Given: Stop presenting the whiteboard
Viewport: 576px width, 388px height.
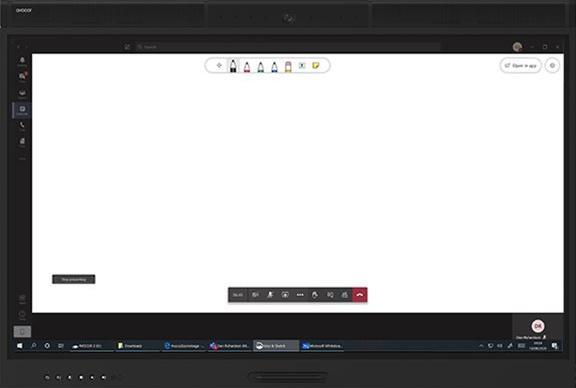Looking at the screenshot, I should coord(74,279).
